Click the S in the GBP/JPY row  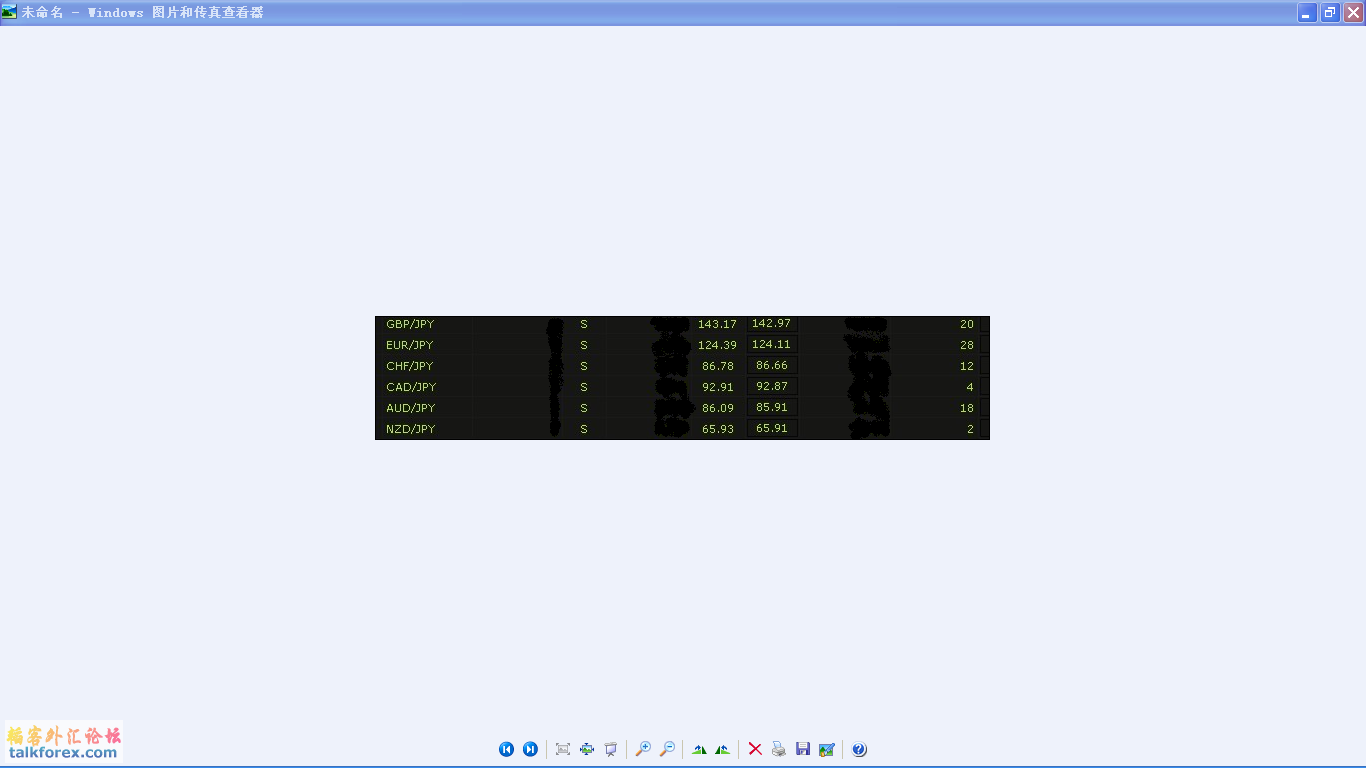pos(584,324)
